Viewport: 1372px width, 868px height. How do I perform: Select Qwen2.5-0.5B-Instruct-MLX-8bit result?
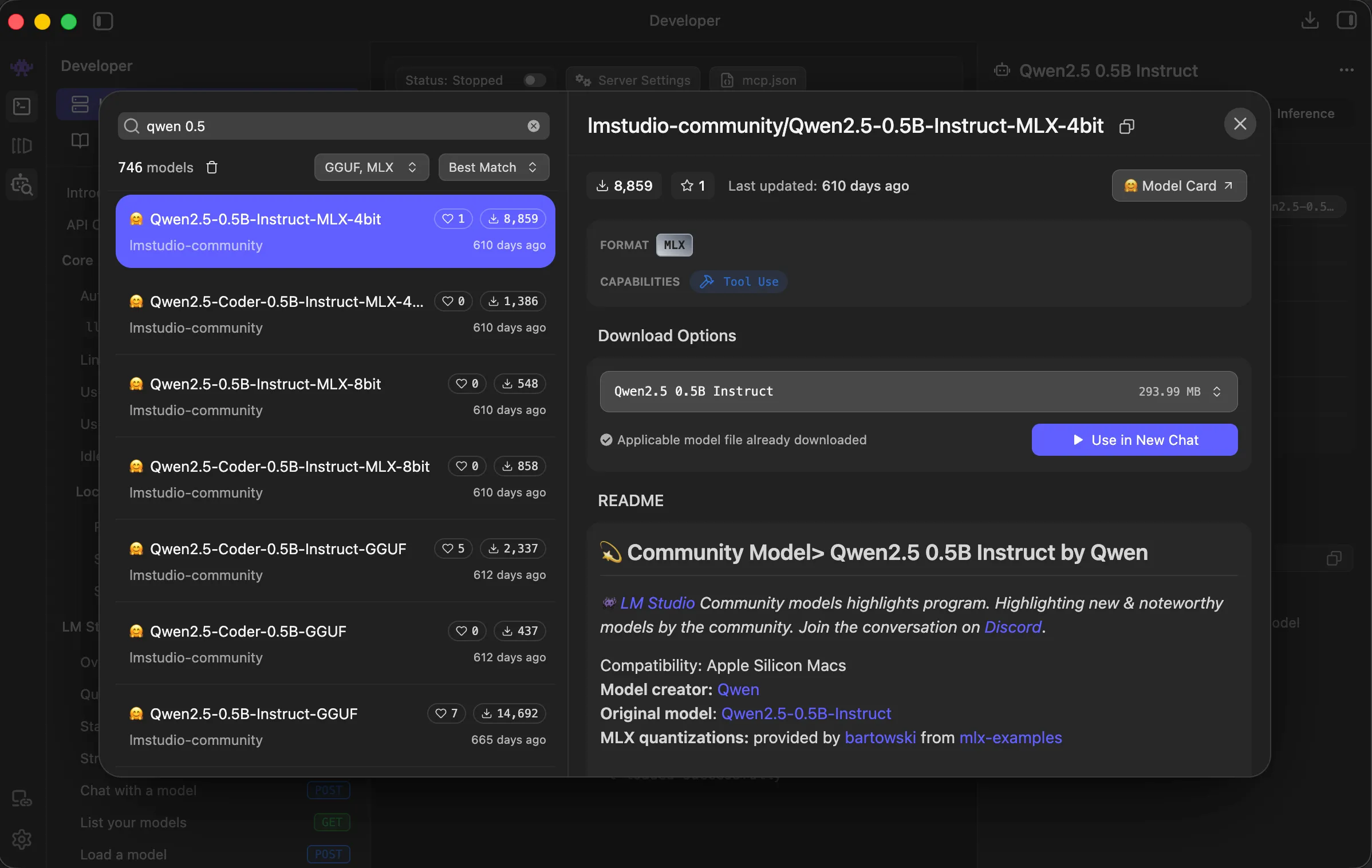pyautogui.click(x=336, y=396)
